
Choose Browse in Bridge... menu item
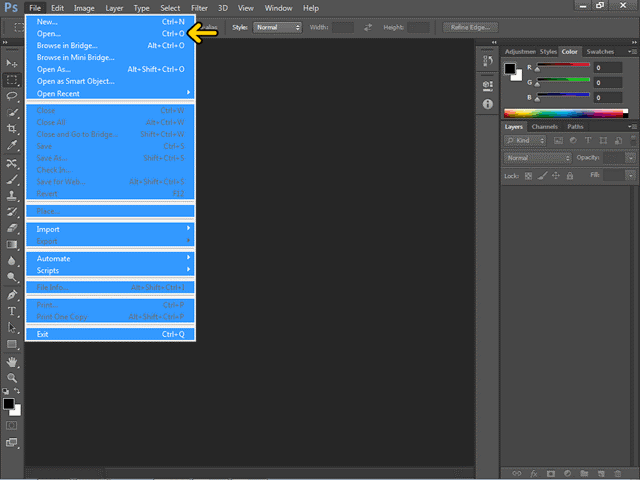[110, 45]
